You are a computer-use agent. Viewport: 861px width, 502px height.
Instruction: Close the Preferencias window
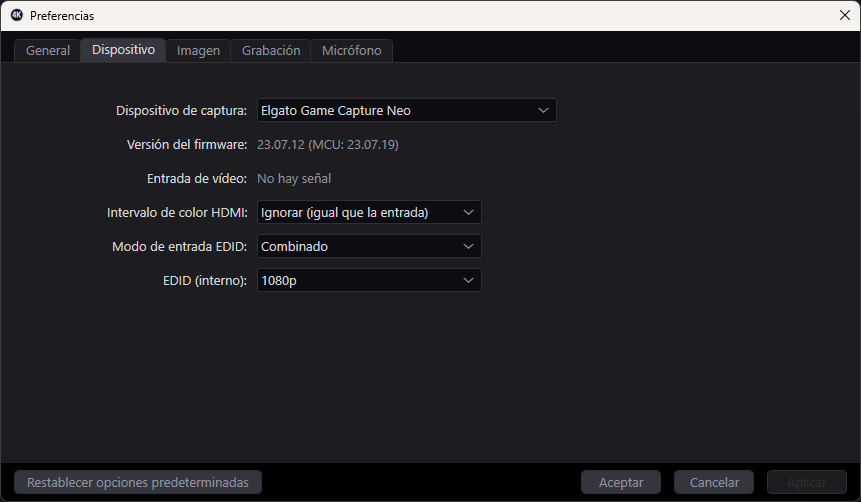coord(845,15)
